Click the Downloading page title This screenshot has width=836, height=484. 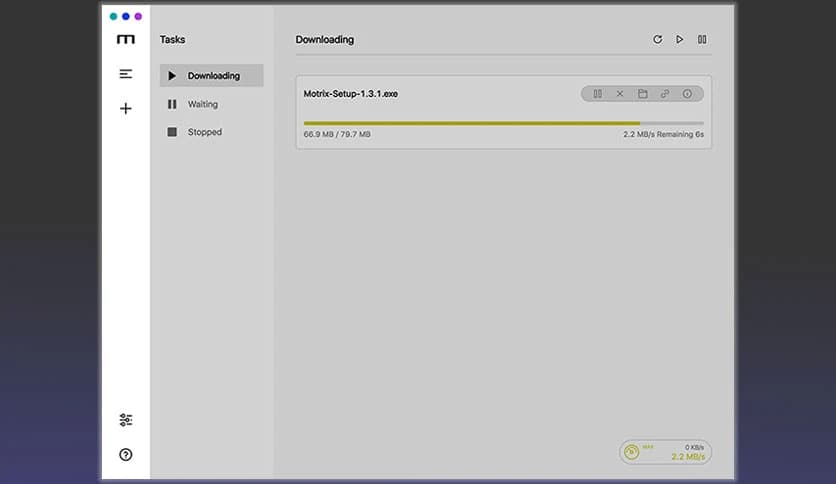point(325,39)
